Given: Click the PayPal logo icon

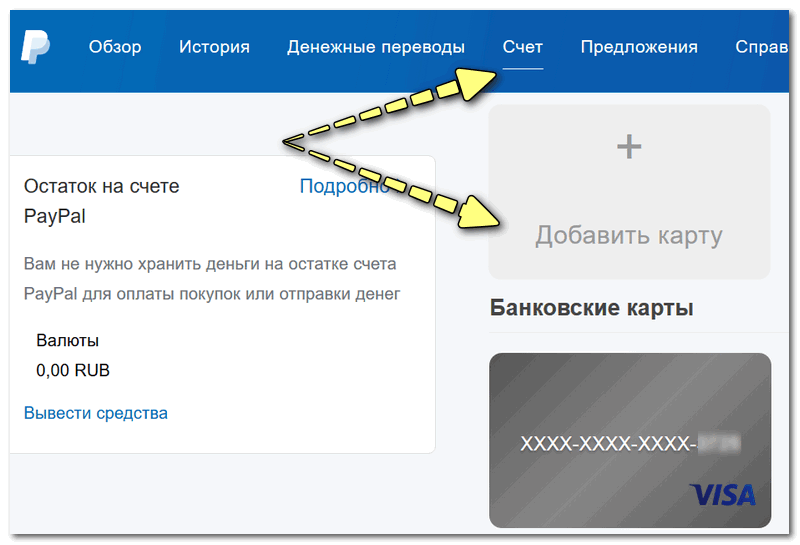Looking at the screenshot, I should [x=35, y=46].
